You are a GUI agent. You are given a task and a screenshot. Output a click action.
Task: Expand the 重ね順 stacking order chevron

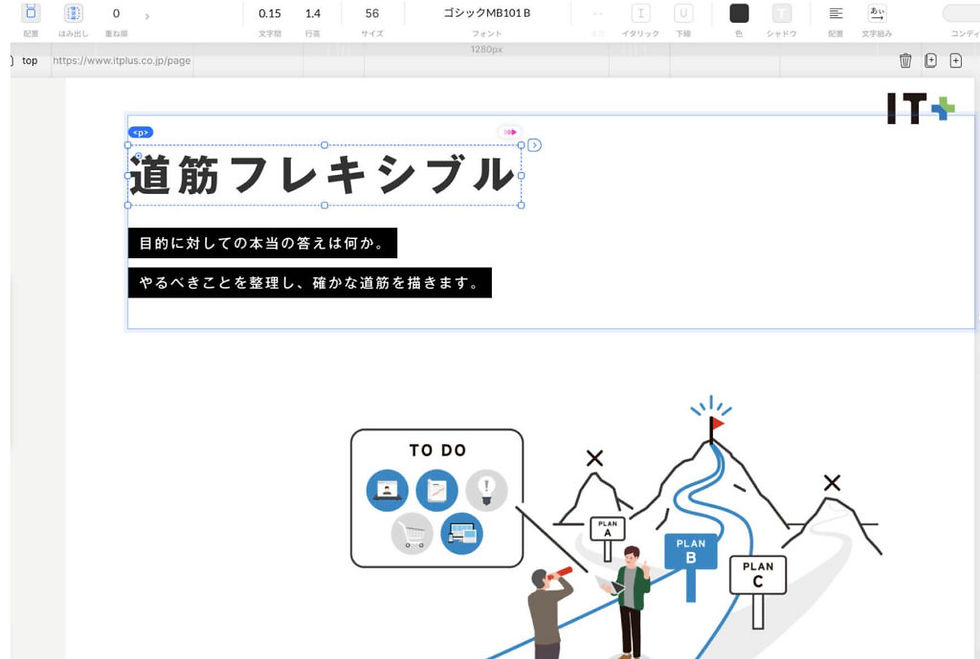(x=148, y=14)
